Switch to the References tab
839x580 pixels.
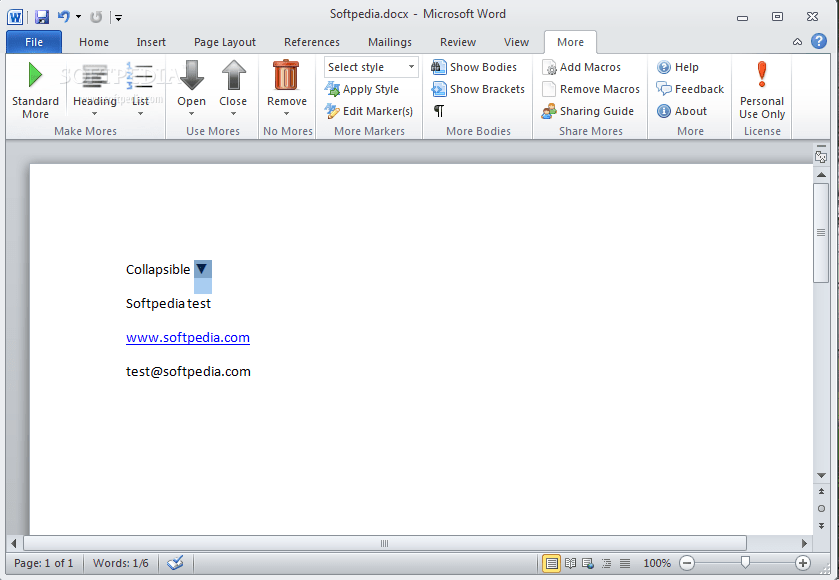click(x=312, y=42)
